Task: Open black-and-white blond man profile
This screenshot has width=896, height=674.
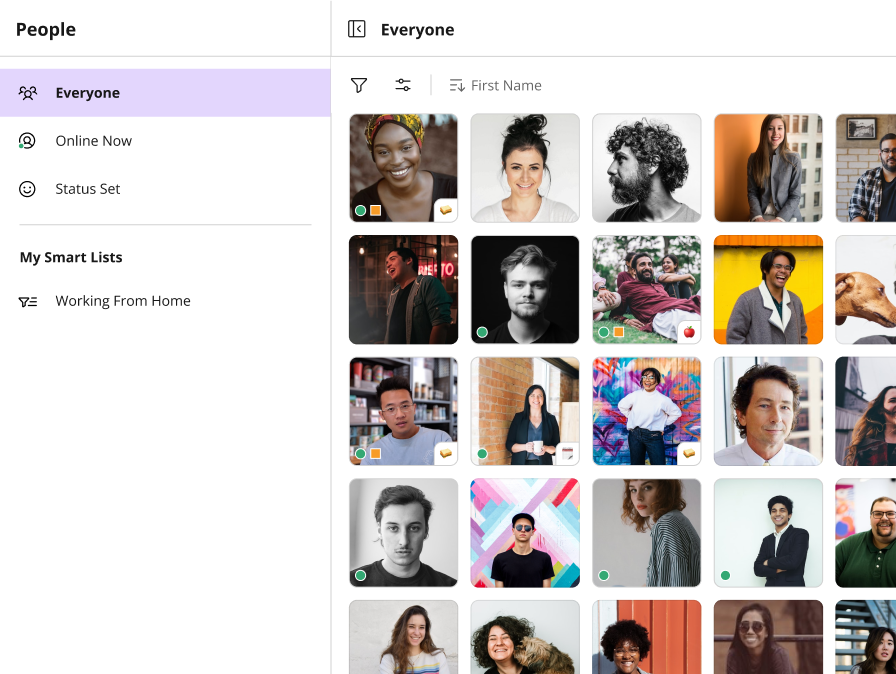Action: click(525, 290)
